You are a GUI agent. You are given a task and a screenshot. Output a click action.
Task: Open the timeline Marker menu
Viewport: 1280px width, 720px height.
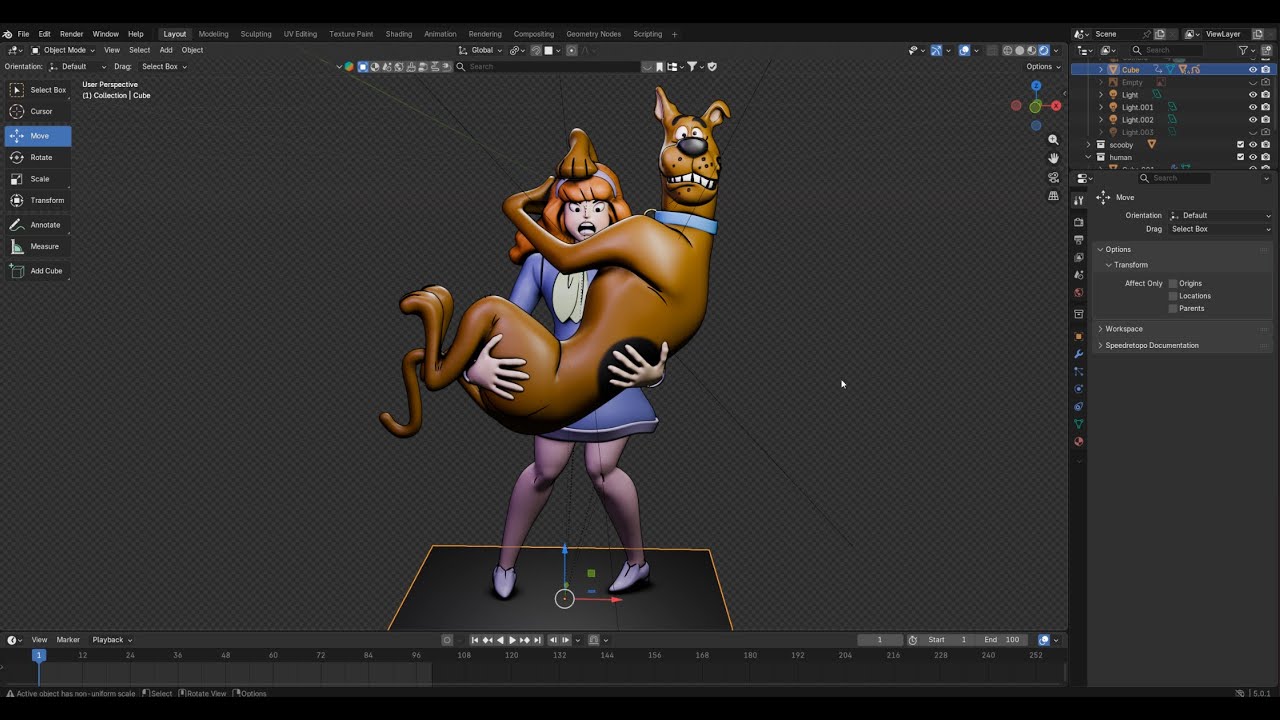coord(68,640)
